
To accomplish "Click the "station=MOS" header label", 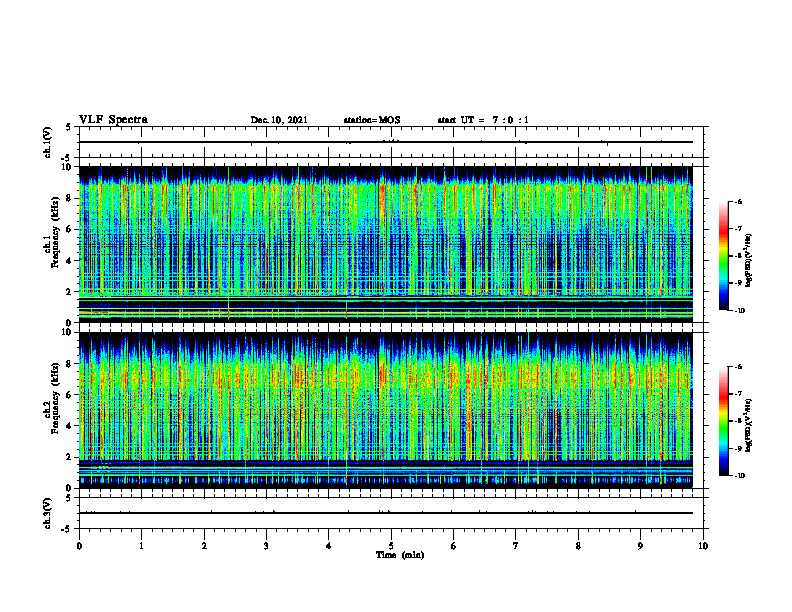I will (x=372, y=120).
